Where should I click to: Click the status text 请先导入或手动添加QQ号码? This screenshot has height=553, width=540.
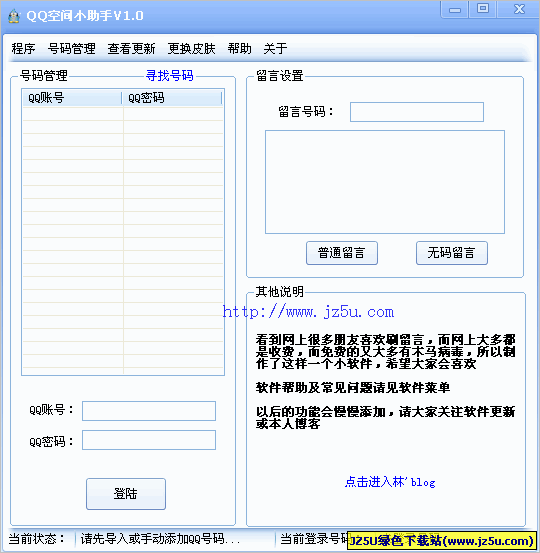pyautogui.click(x=160, y=539)
